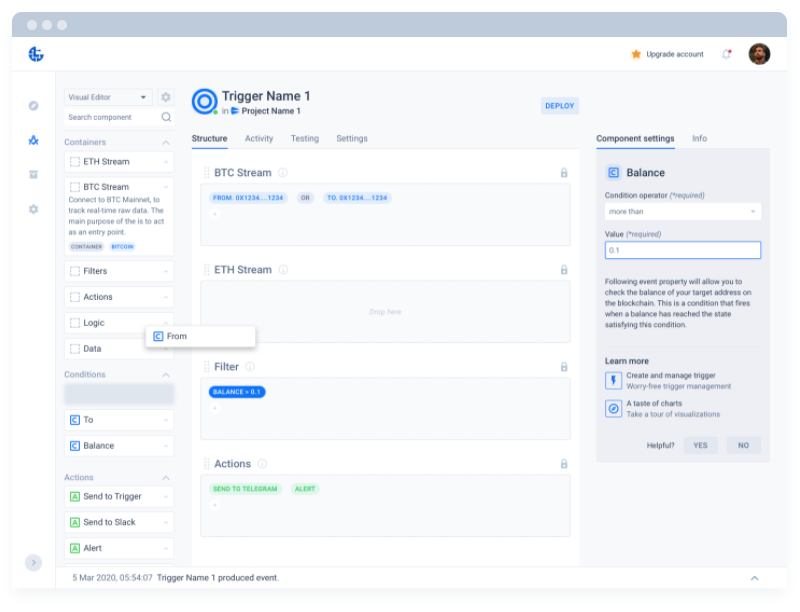Open the Condition operator dropdown
The width and height of the screenshot is (800, 612).
point(682,212)
